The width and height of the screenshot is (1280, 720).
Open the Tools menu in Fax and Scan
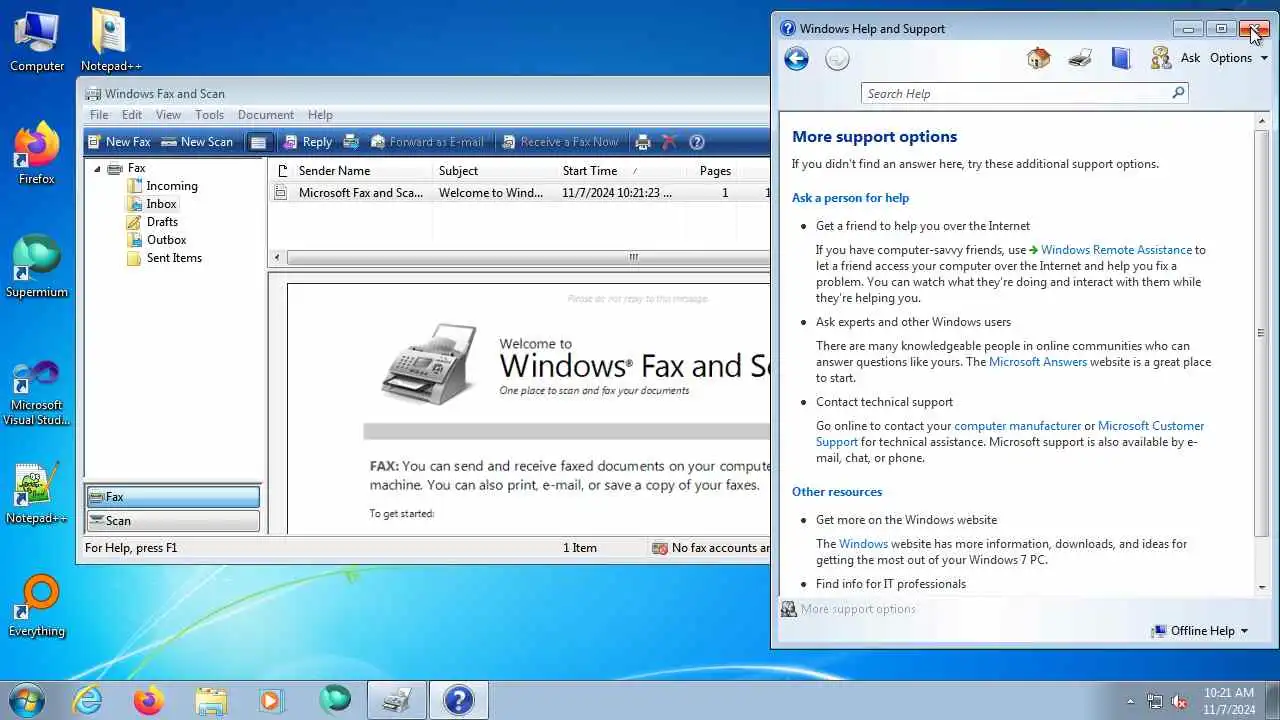[x=209, y=115]
